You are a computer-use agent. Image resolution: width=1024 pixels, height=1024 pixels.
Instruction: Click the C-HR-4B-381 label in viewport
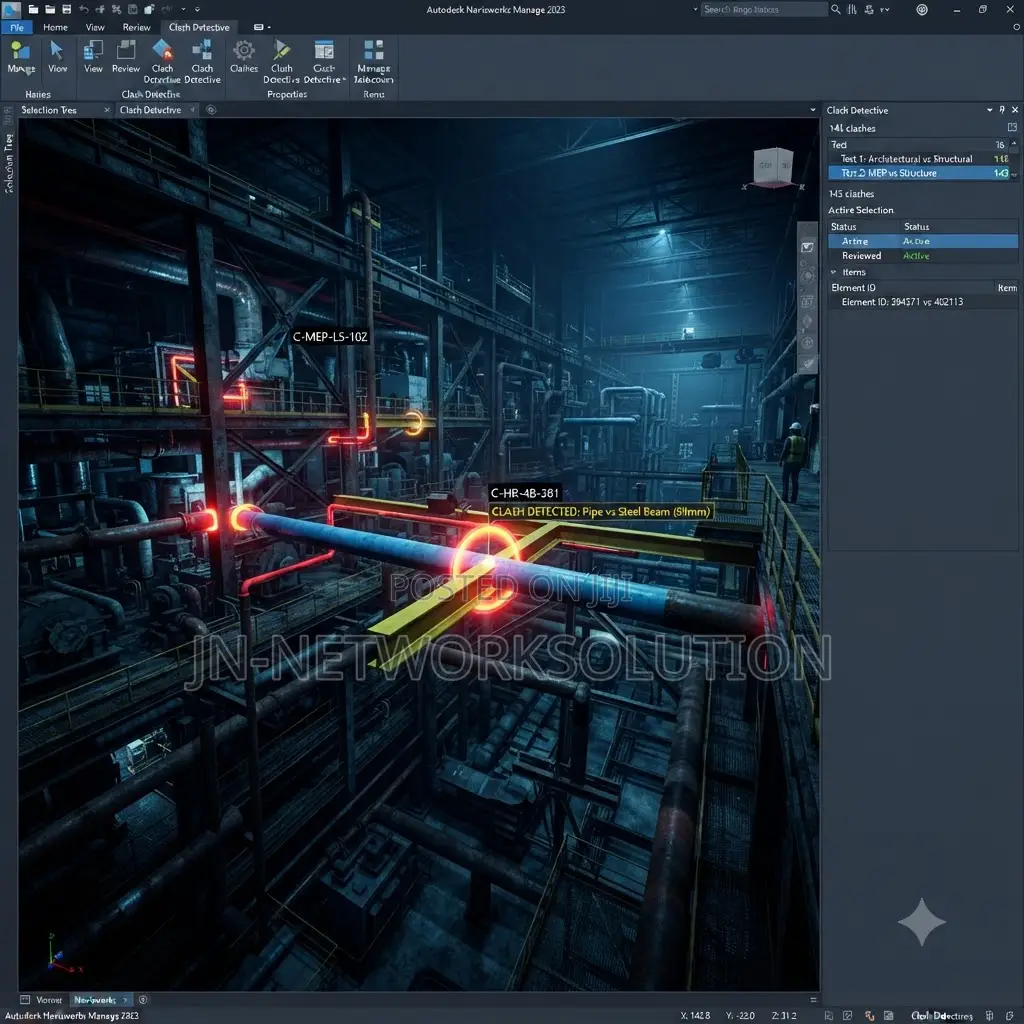click(x=524, y=493)
